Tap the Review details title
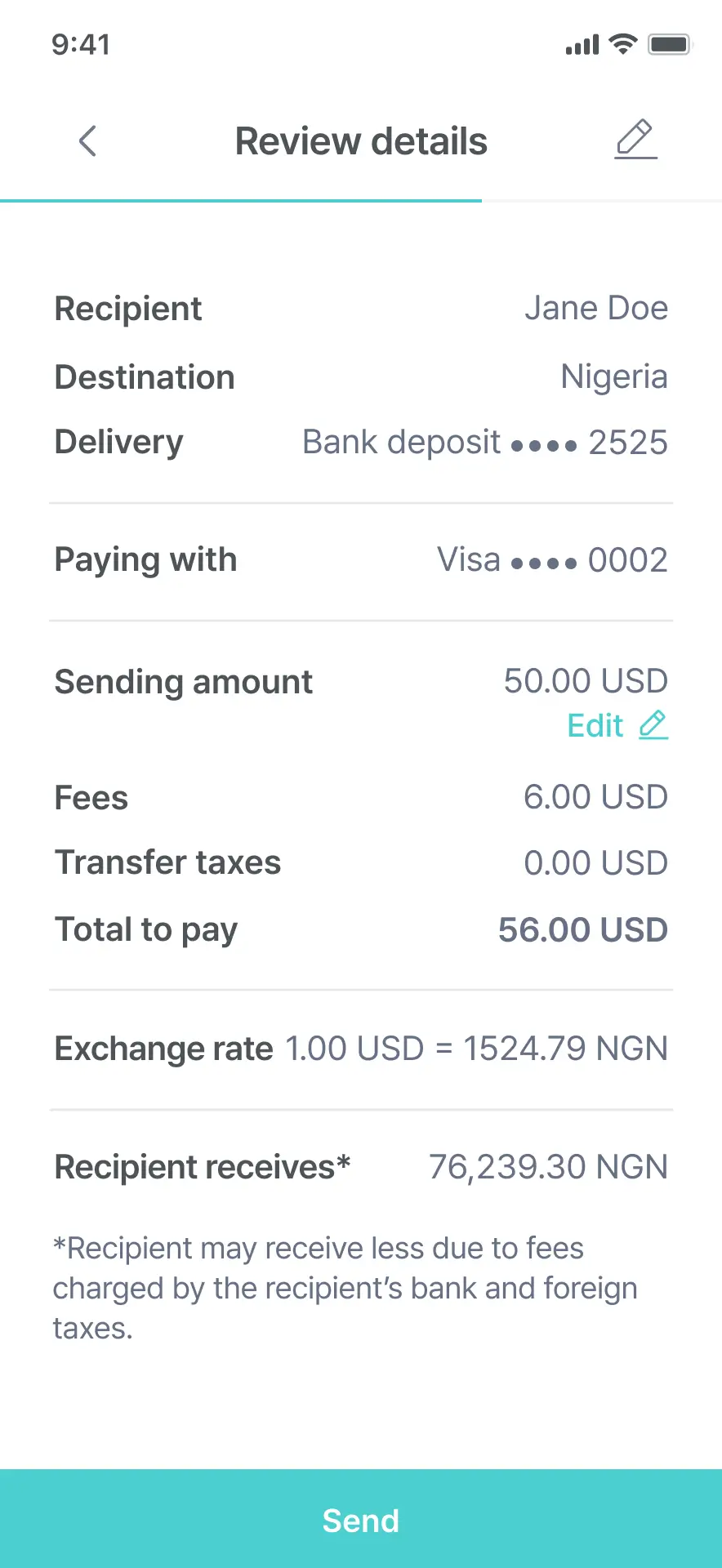The height and width of the screenshot is (1568, 722). pyautogui.click(x=361, y=141)
